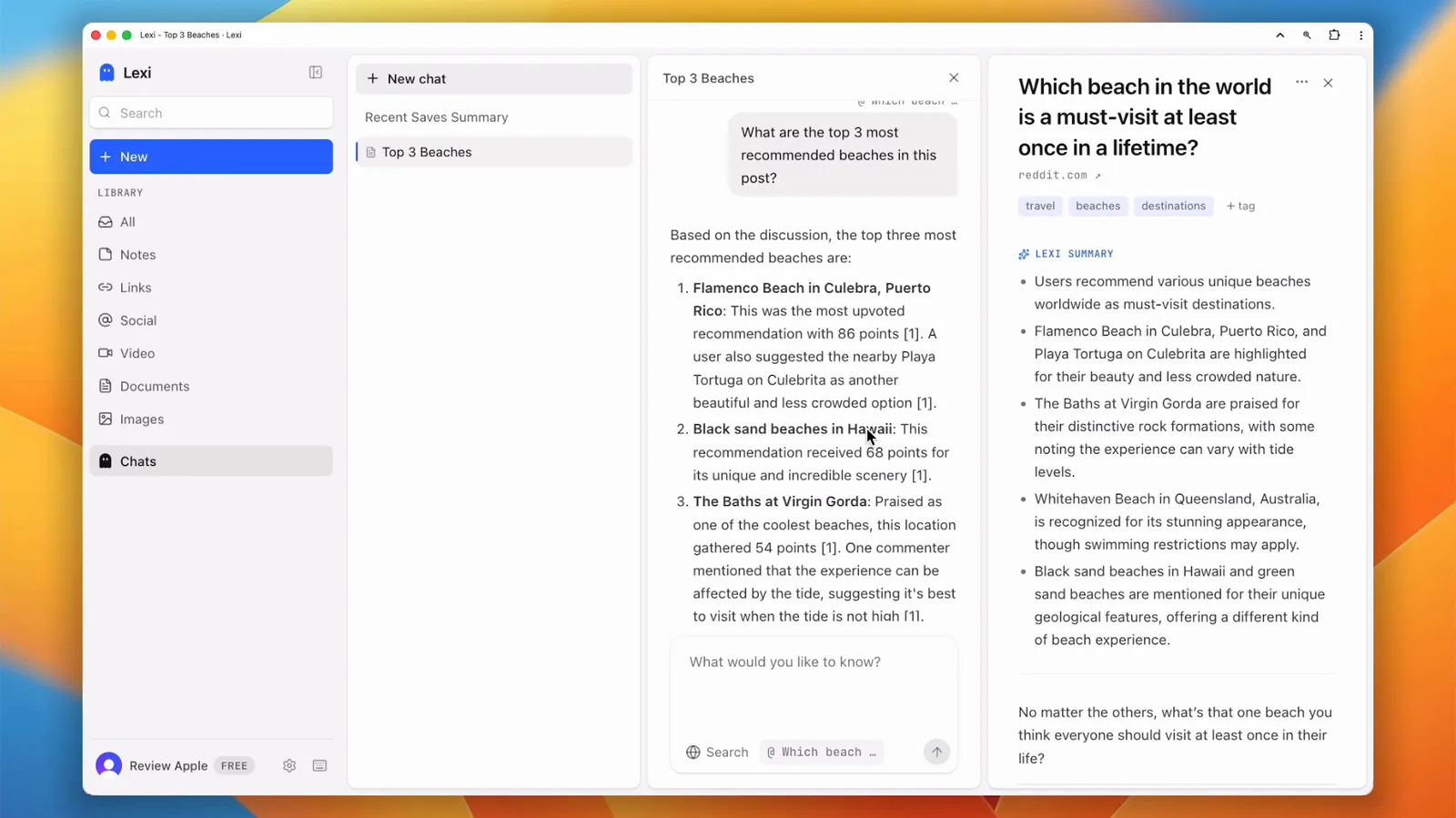Add a tag with '+ tag'
The width and height of the screenshot is (1456, 818).
point(1240,207)
